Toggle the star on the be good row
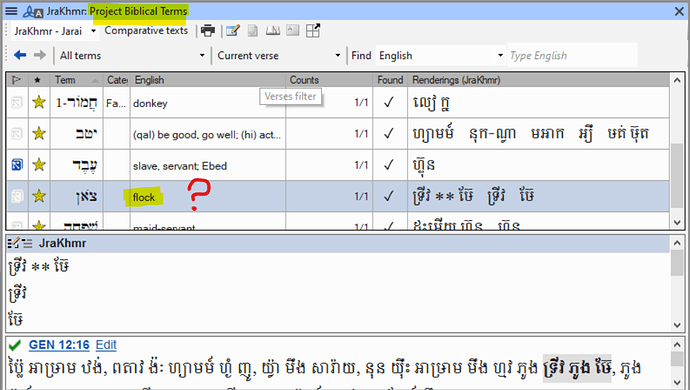This screenshot has width=690, height=390. (x=39, y=133)
